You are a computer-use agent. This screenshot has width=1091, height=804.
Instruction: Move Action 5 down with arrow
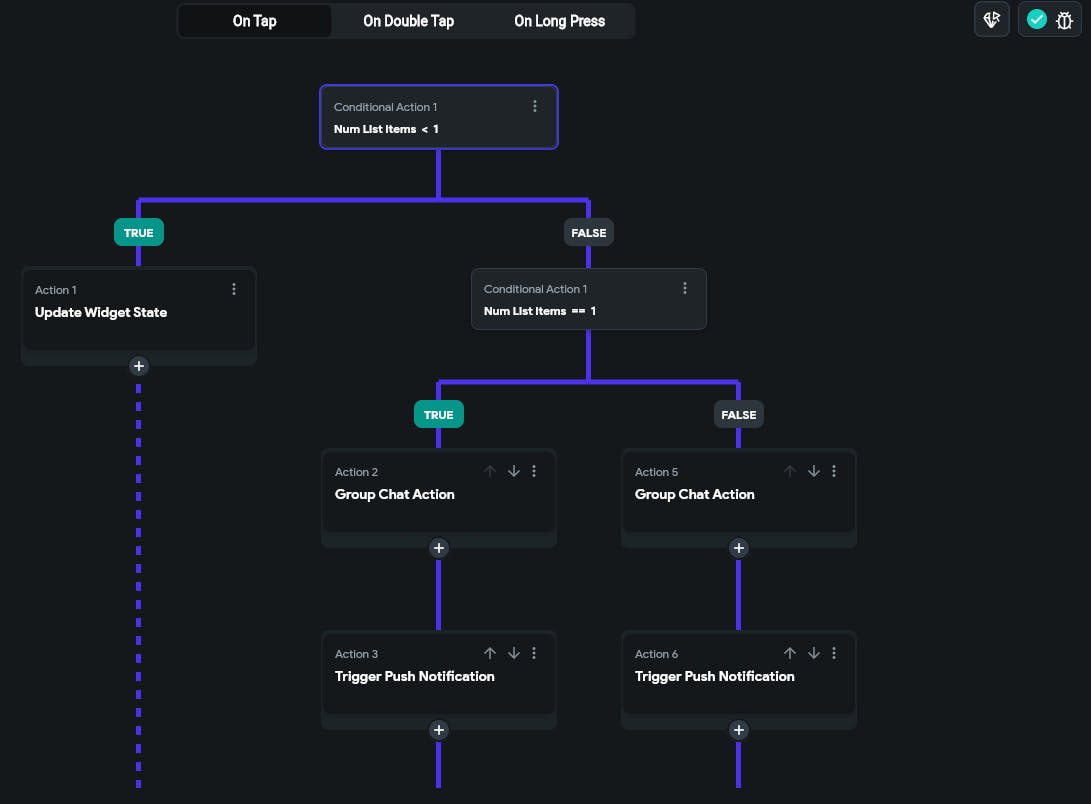(x=814, y=471)
